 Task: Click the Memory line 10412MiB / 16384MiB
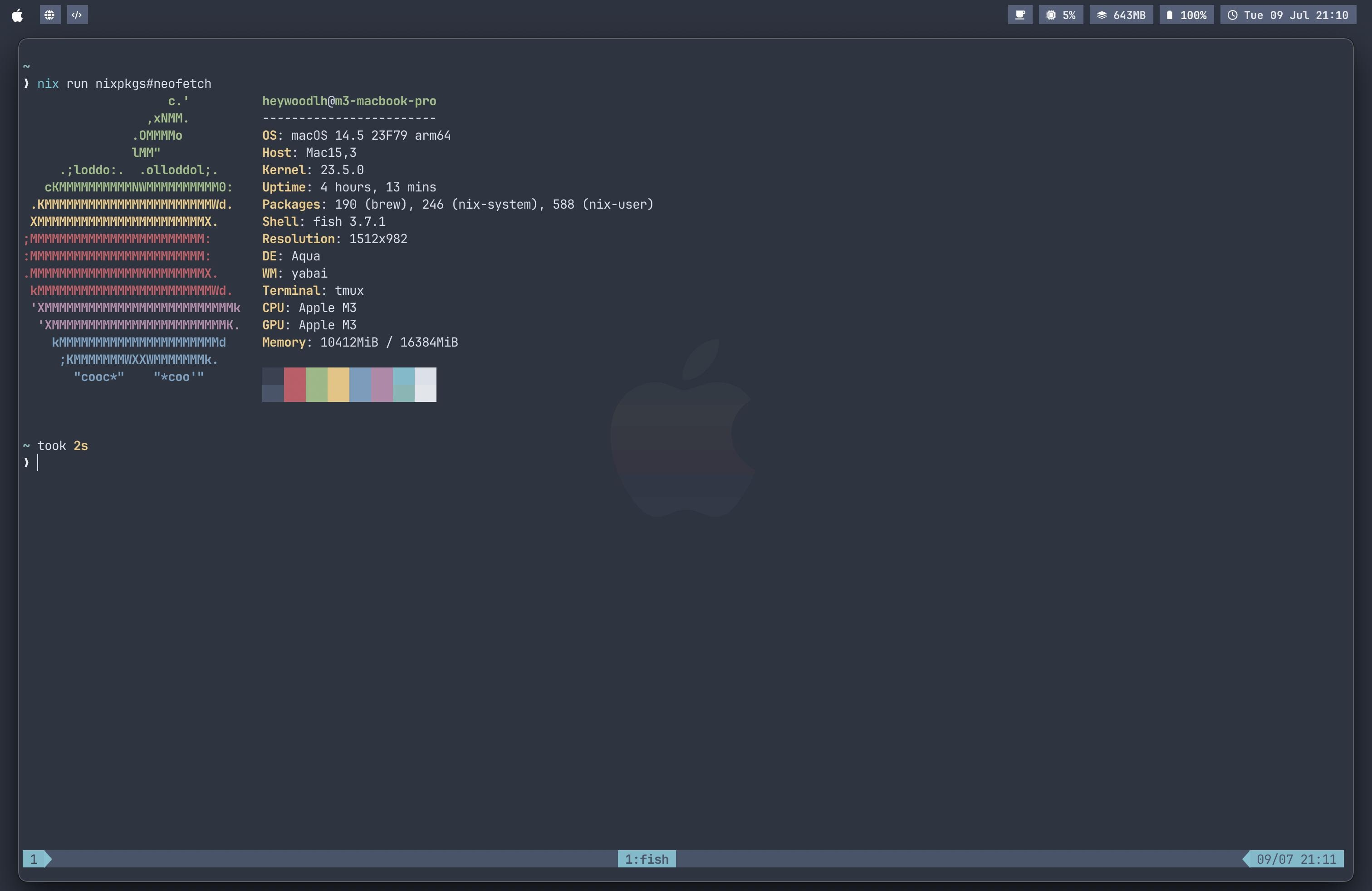click(x=360, y=343)
